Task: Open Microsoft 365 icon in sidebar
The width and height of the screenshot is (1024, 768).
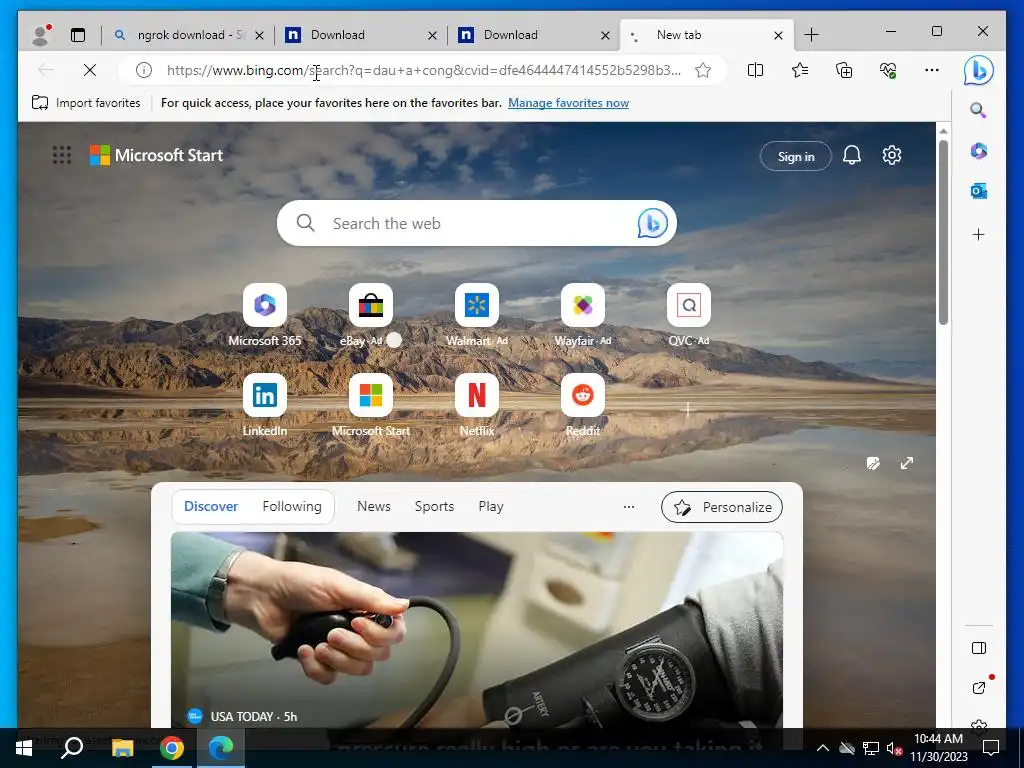Action: (978, 151)
